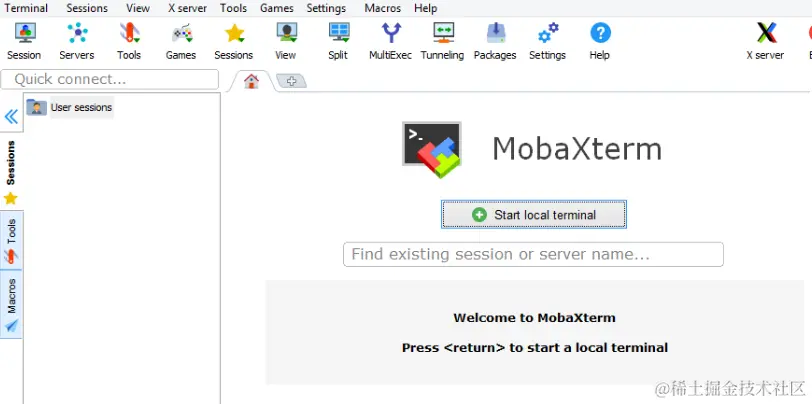Switch to the Tools side tab
Viewport: 812px width, 404px height.
coord(11,240)
